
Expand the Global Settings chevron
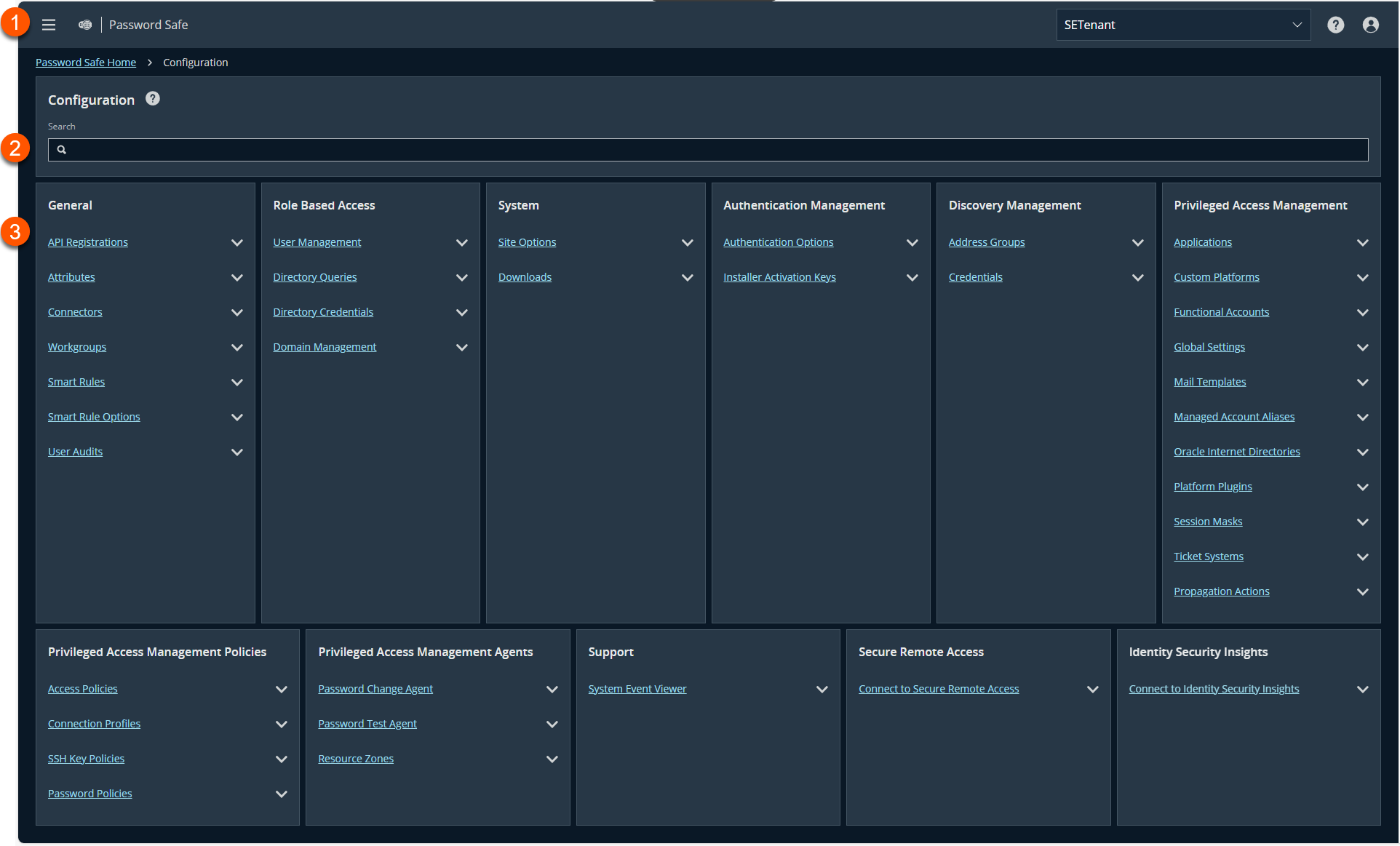[1362, 347]
